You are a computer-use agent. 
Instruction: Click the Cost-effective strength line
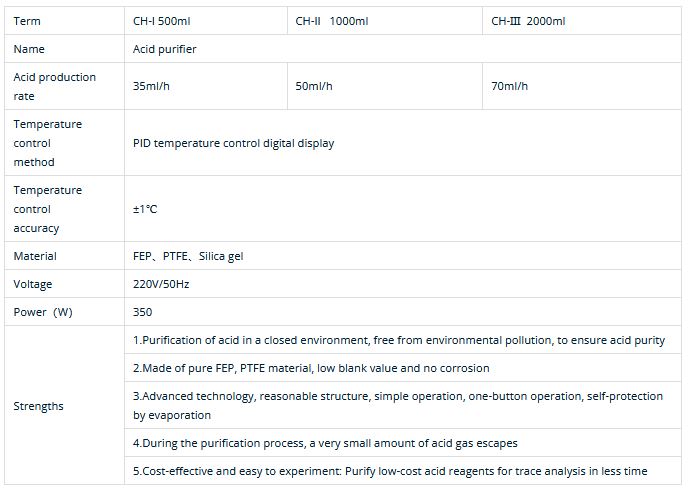click(390, 470)
